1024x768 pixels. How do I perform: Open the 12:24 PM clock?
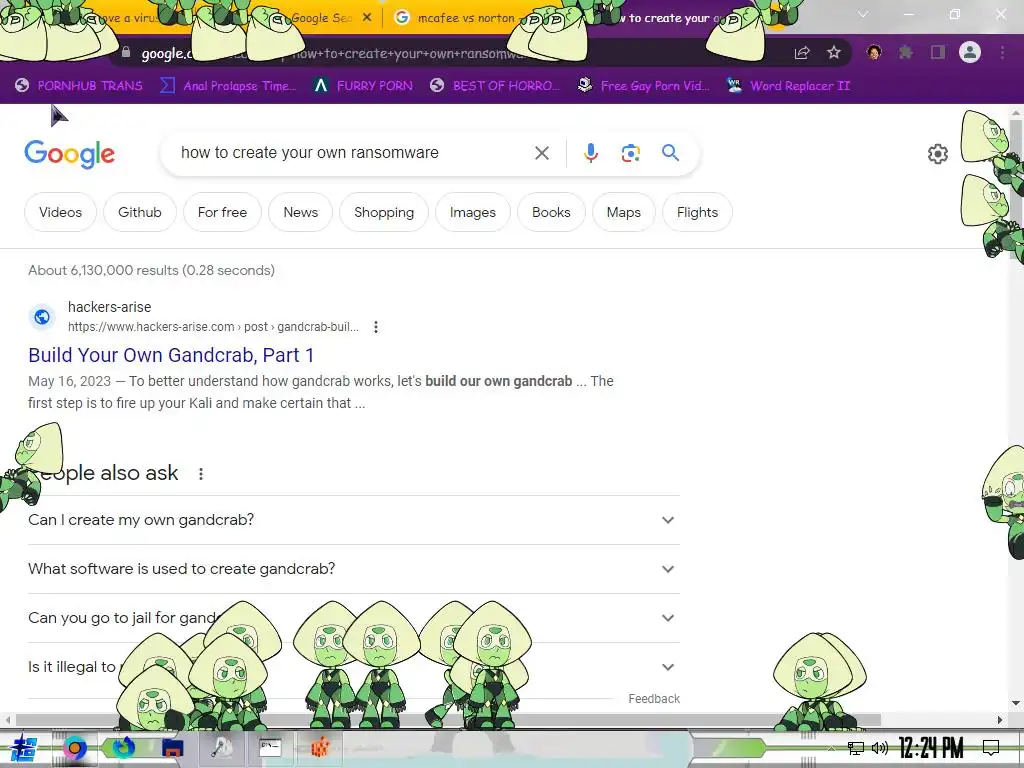[931, 748]
